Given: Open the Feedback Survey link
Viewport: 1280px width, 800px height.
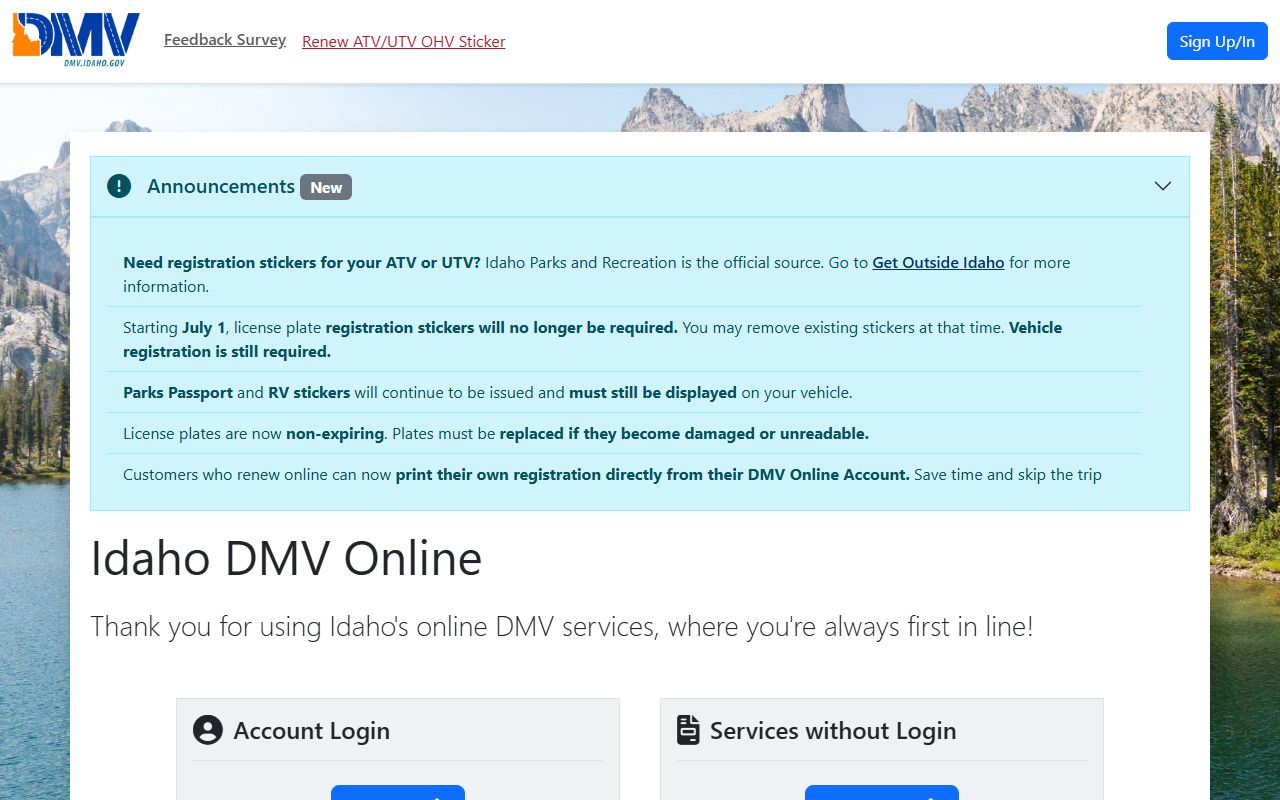Looking at the screenshot, I should click(225, 40).
